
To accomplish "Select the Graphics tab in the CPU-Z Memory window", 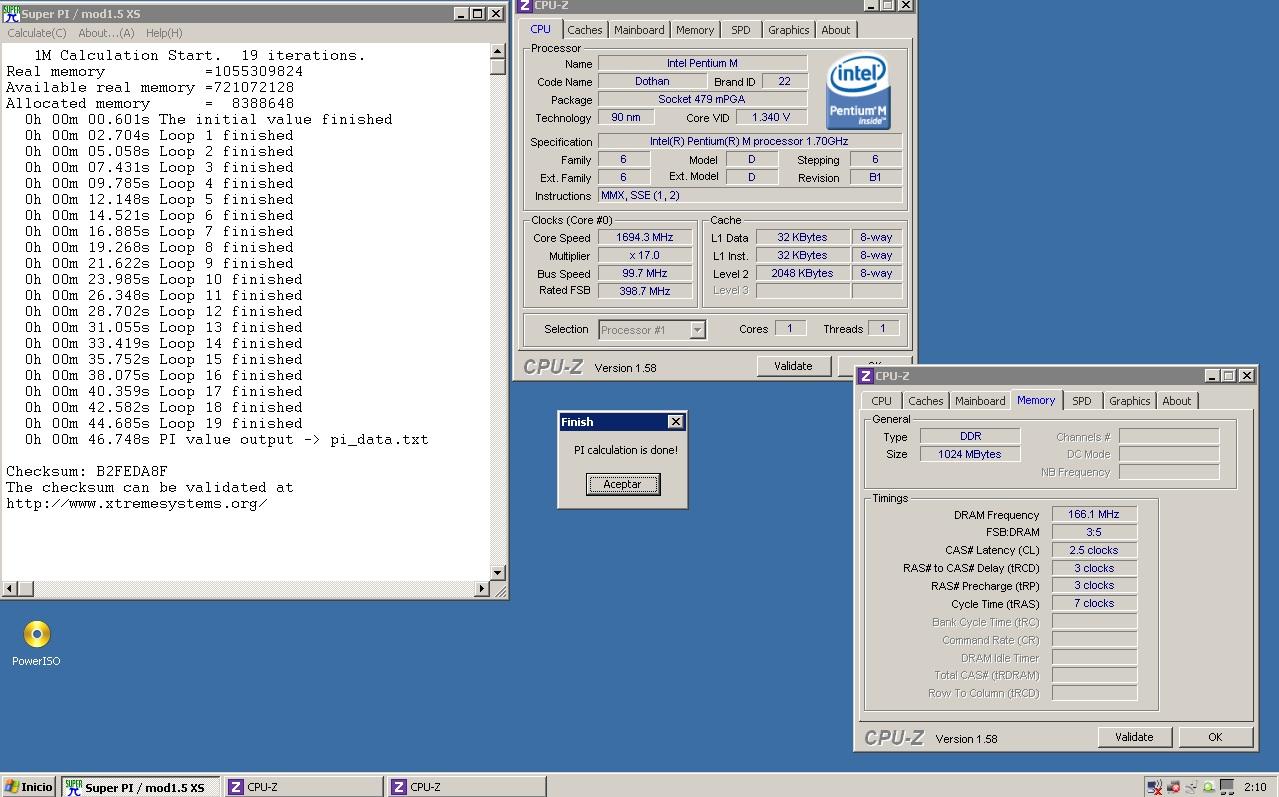I will click(1130, 401).
